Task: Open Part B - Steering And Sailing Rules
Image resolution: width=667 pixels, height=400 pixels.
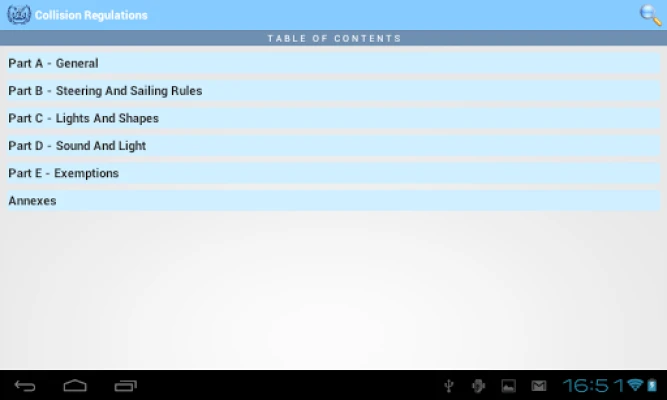Action: 333,91
